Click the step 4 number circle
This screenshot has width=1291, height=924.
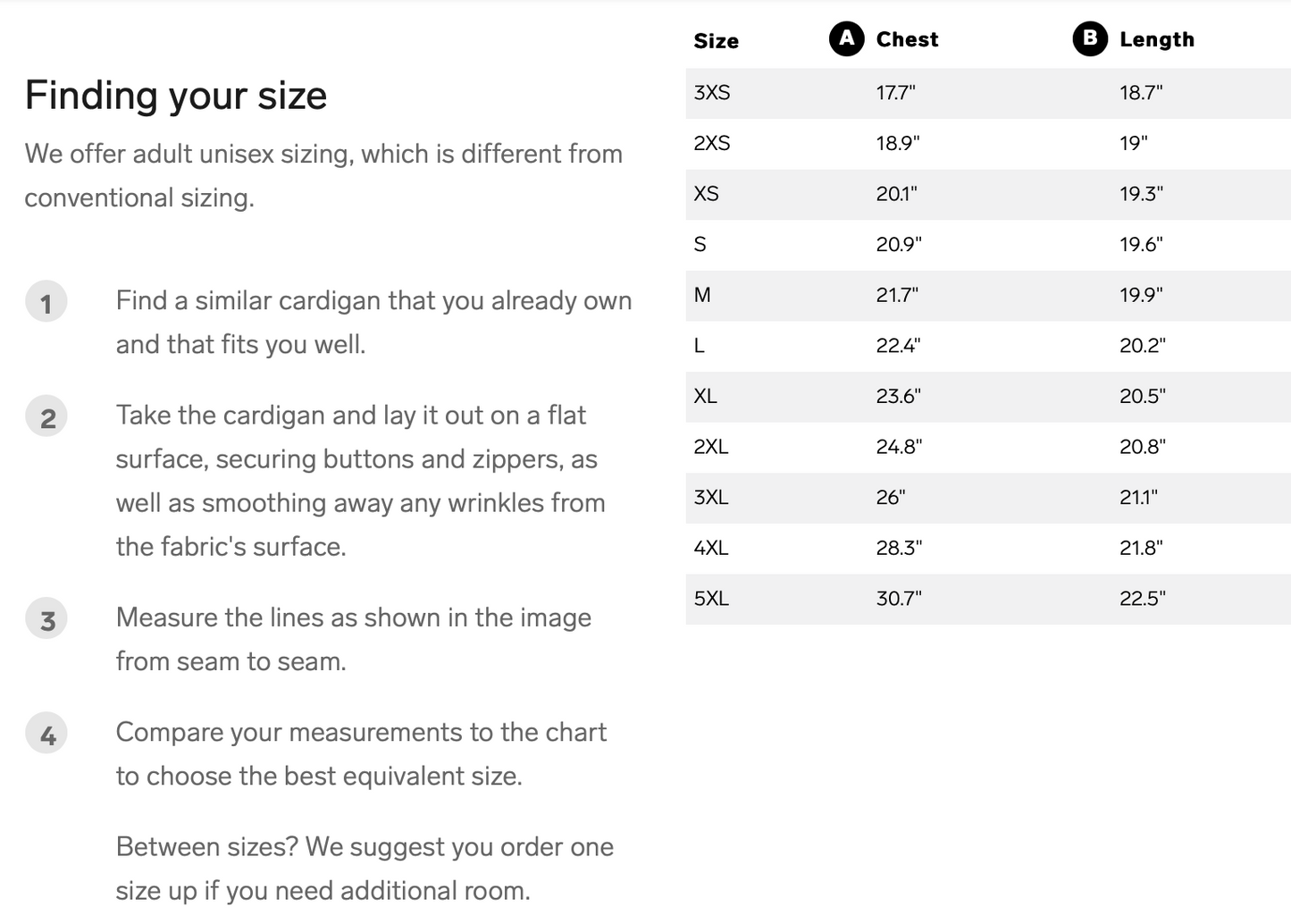point(46,734)
